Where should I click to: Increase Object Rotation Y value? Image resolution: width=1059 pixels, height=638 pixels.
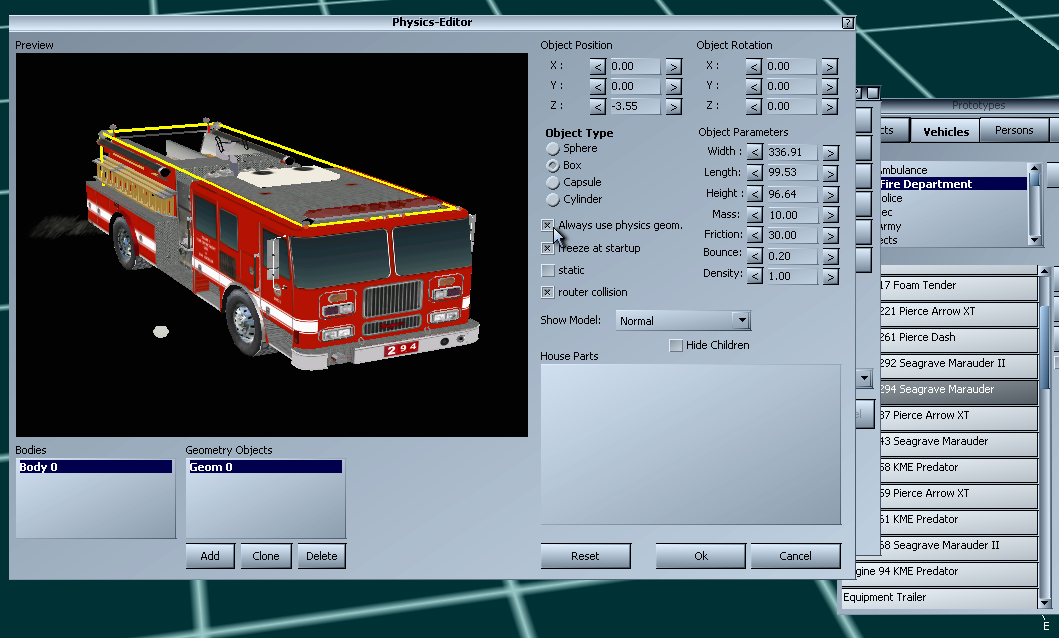pyautogui.click(x=829, y=86)
